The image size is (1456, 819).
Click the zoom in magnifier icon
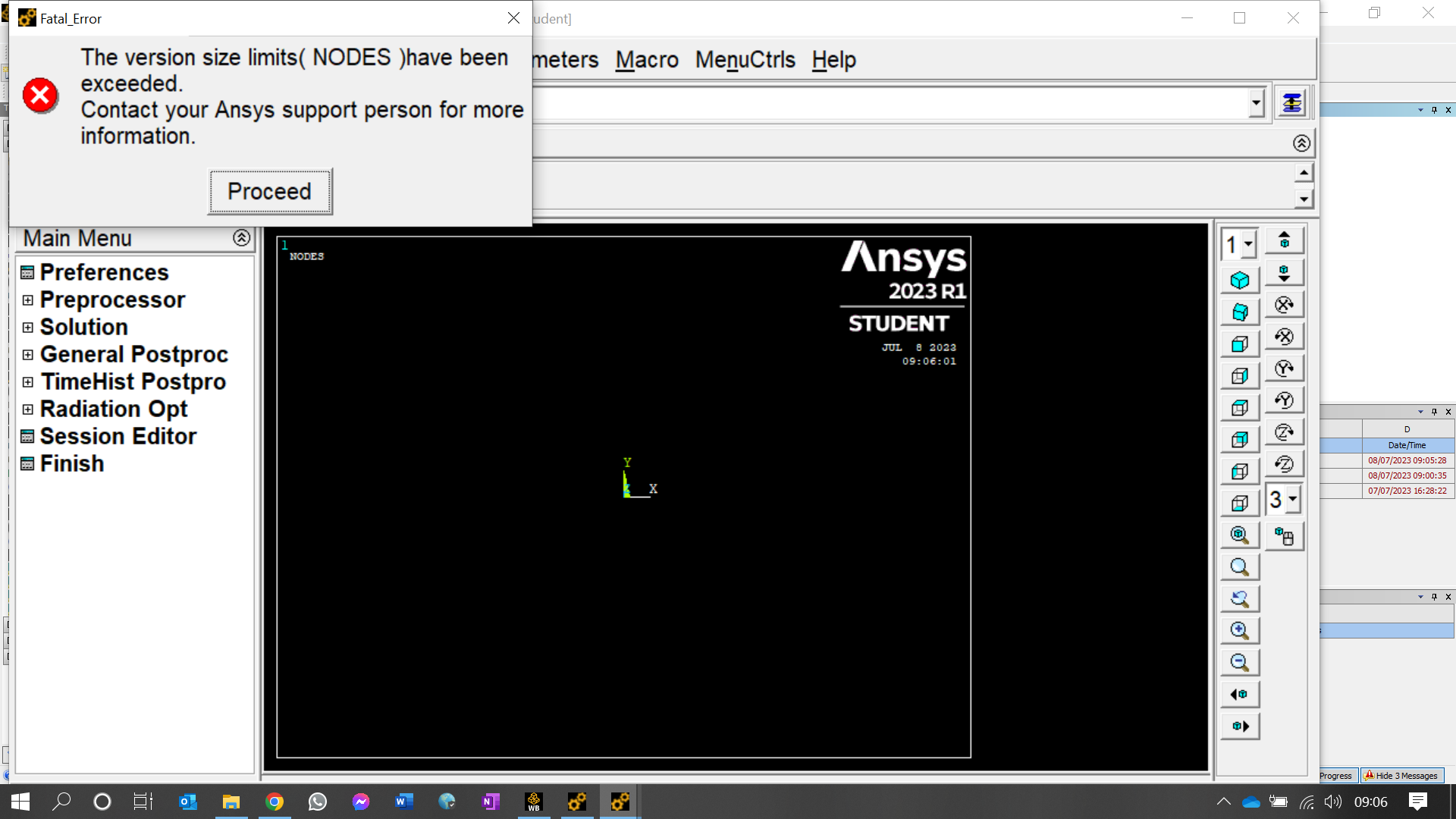point(1240,630)
